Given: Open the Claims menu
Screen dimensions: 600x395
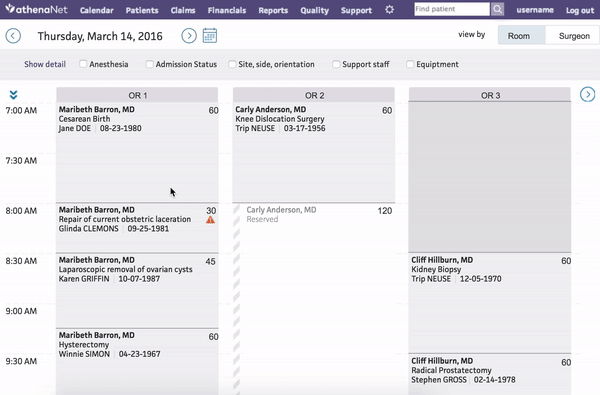Looking at the screenshot, I should (x=183, y=10).
